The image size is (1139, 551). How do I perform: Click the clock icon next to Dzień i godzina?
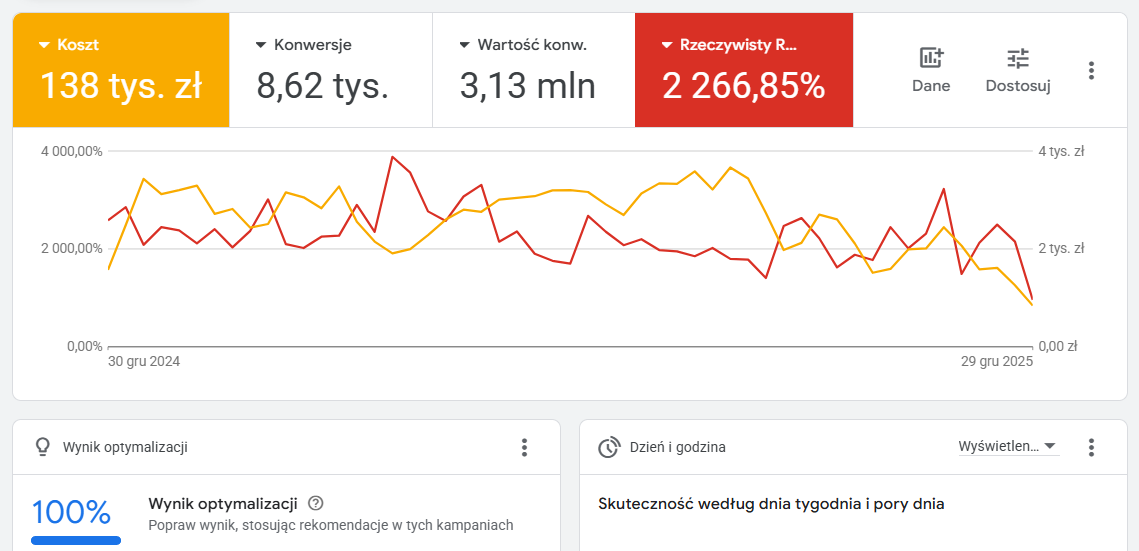pos(608,447)
